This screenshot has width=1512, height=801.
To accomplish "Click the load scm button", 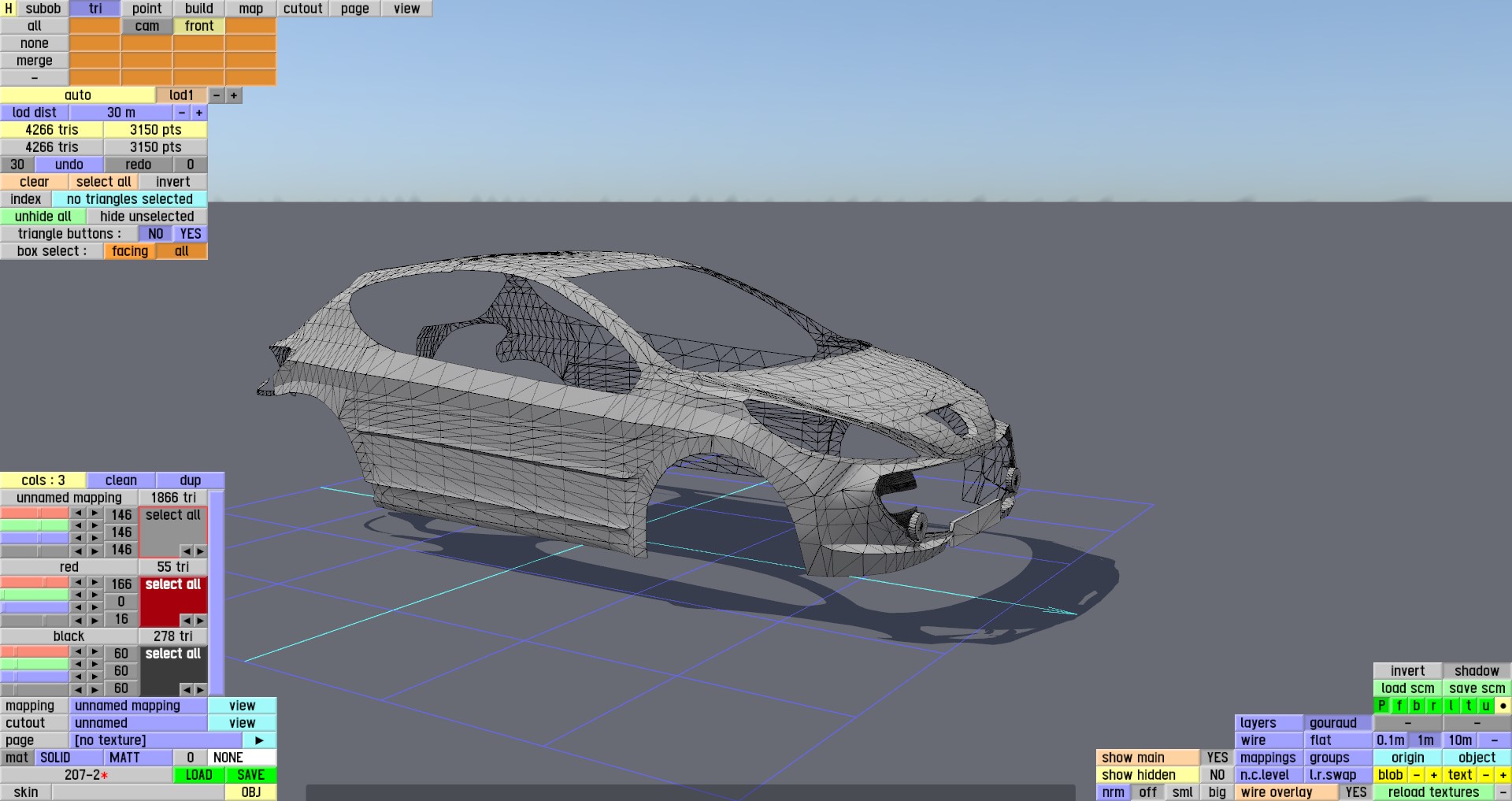I will [1408, 688].
